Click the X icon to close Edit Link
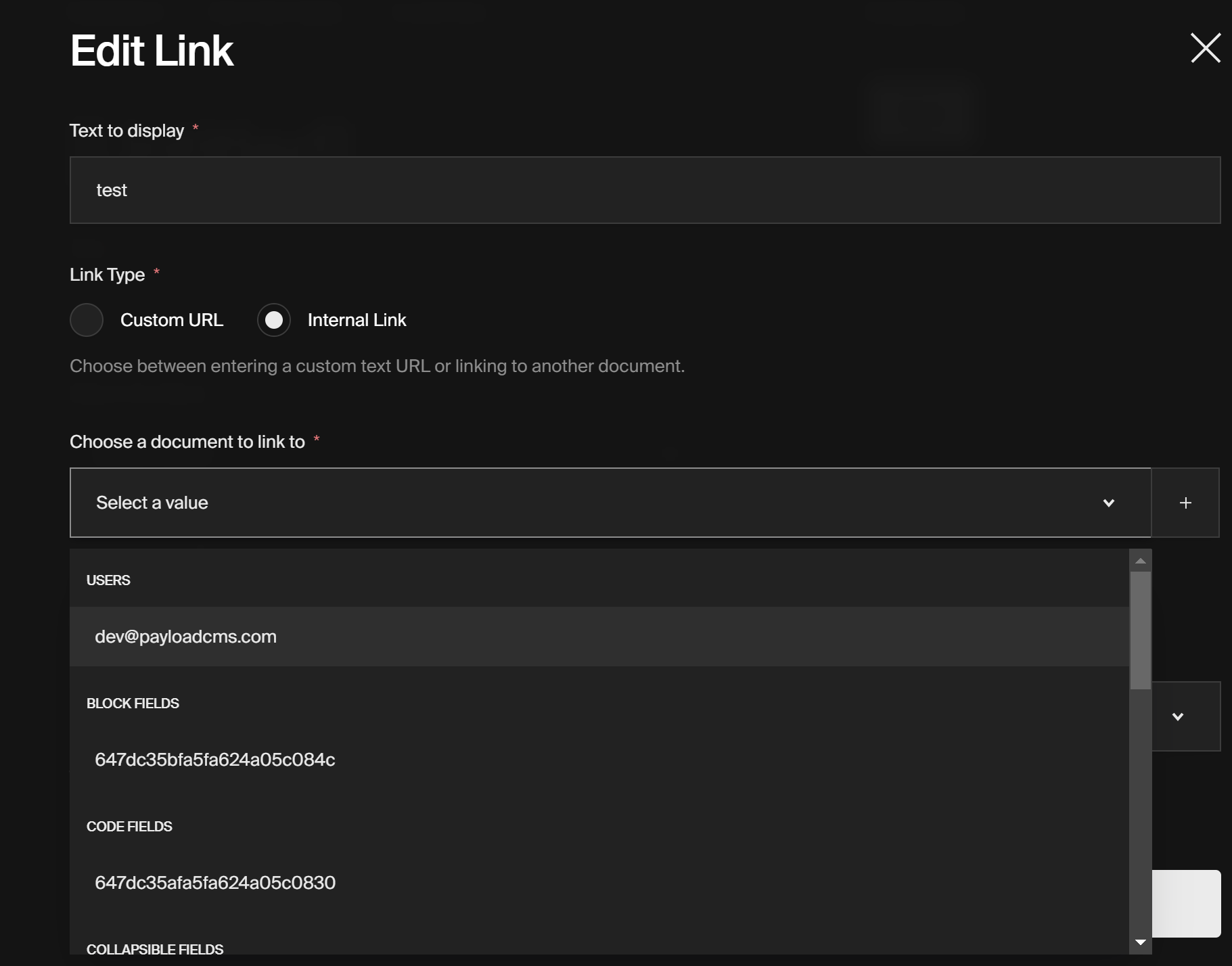 coord(1206,48)
